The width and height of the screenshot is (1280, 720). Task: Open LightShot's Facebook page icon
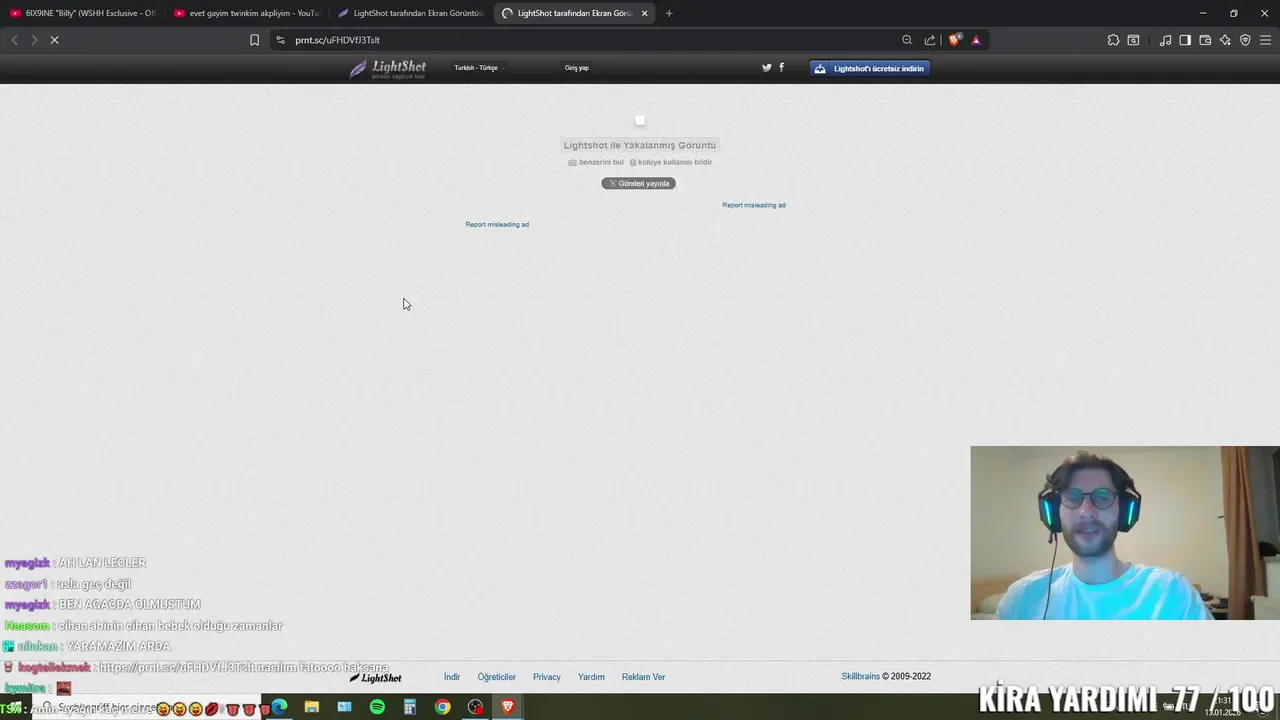click(x=781, y=68)
